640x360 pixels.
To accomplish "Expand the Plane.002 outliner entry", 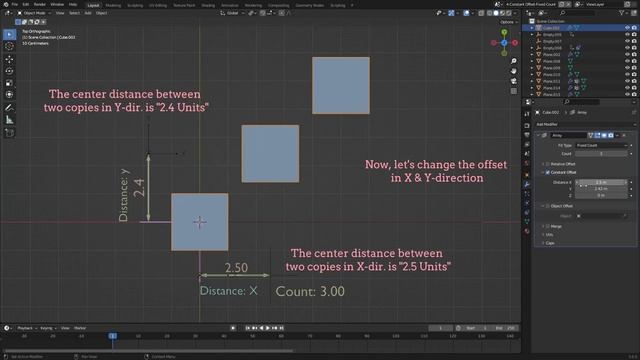I will pyautogui.click(x=532, y=54).
